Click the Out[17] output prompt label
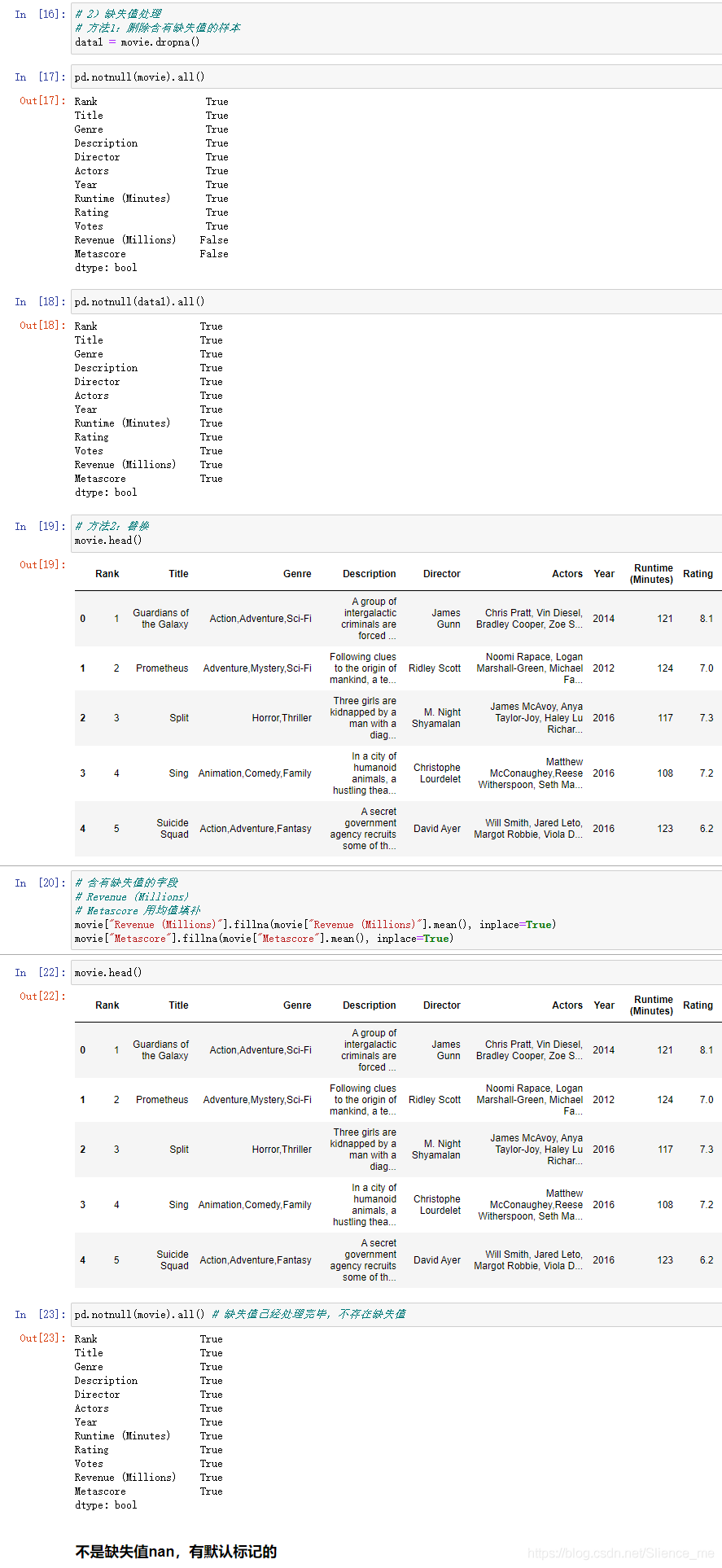 click(42, 101)
